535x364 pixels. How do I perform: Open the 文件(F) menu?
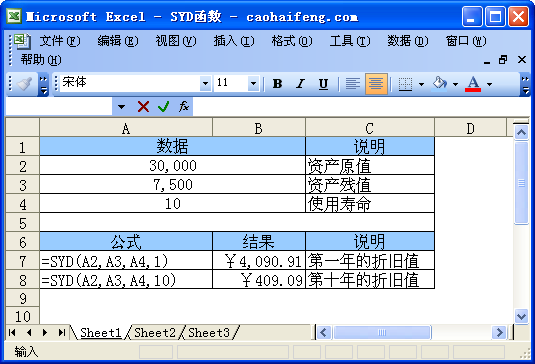(x=60, y=41)
